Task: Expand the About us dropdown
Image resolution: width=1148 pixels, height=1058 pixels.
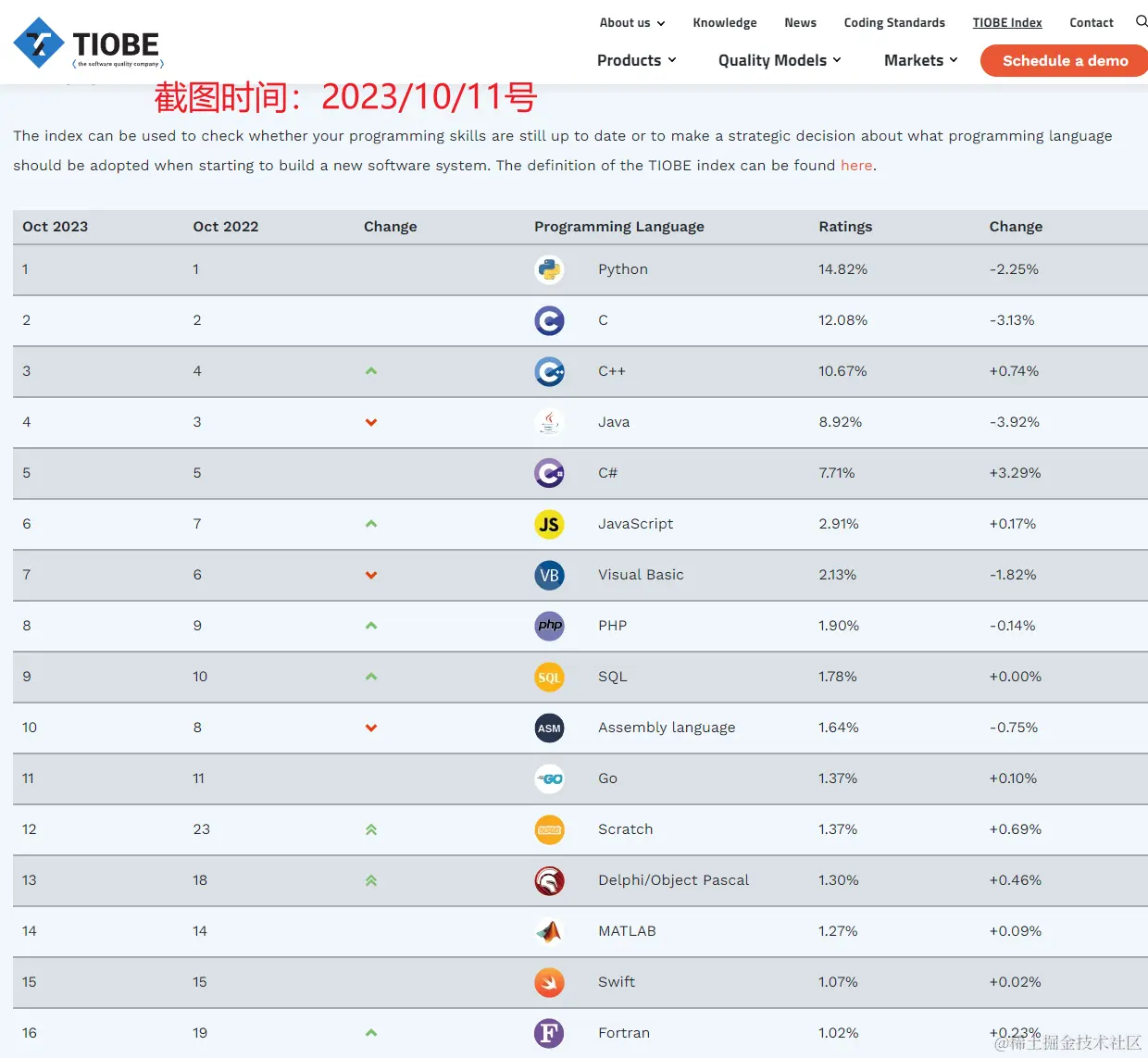Action: [632, 22]
